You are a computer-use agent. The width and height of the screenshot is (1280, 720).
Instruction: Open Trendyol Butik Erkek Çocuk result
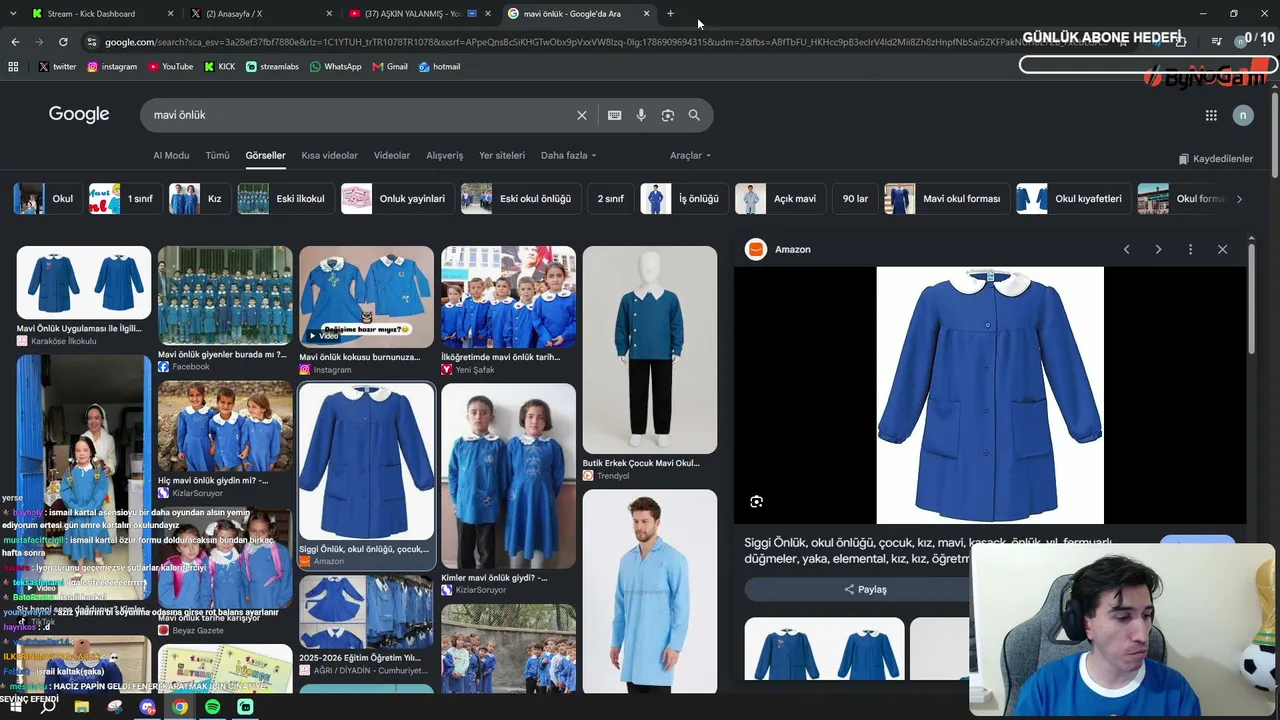(x=650, y=350)
